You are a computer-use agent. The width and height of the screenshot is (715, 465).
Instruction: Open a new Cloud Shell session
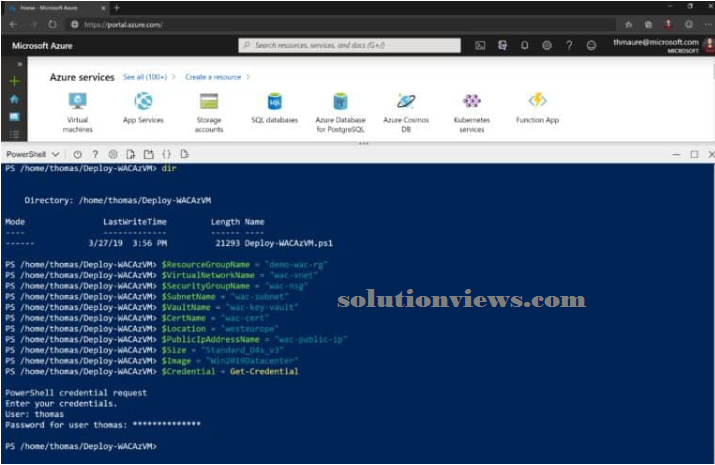[x=149, y=155]
